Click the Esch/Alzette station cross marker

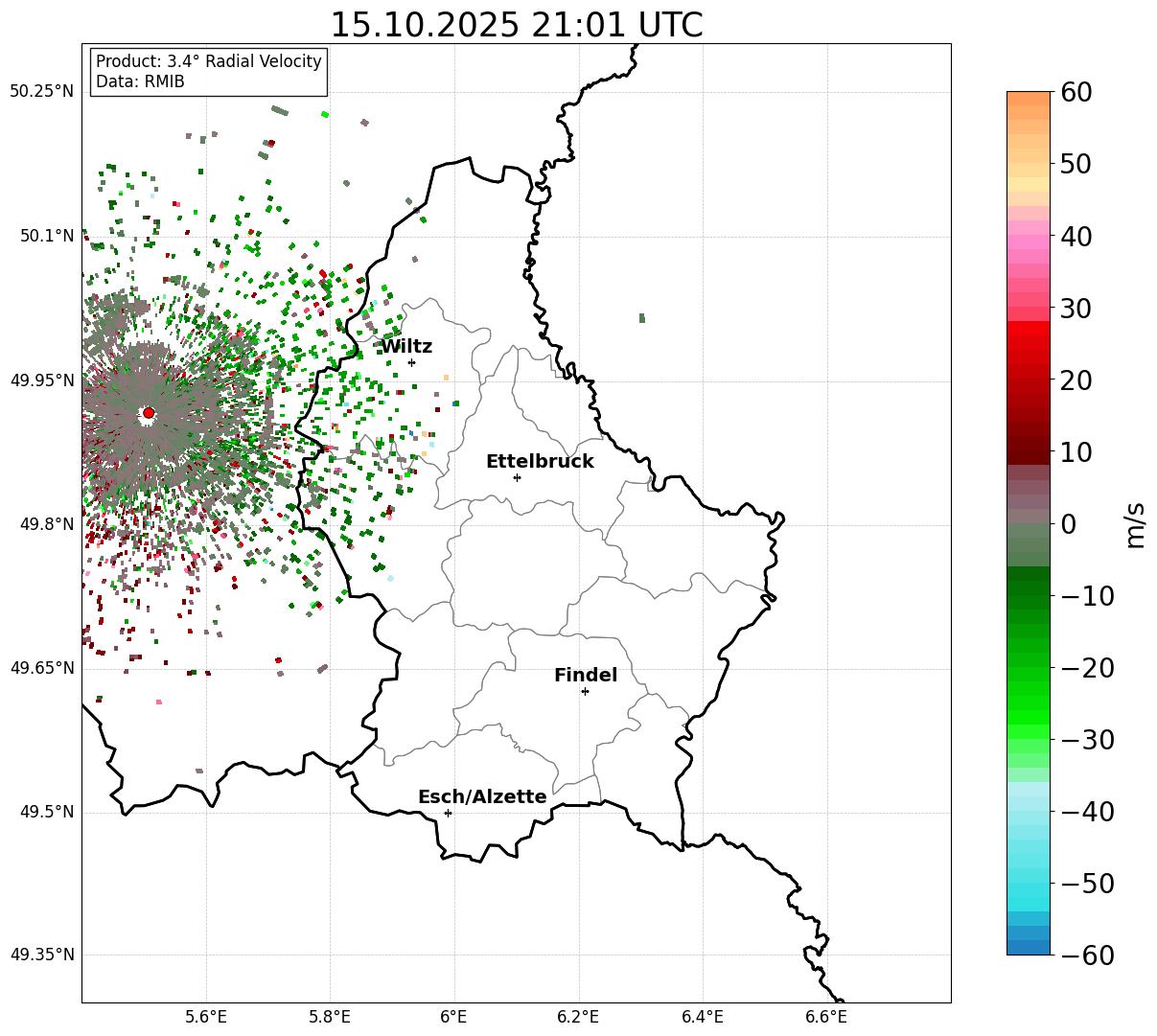point(448,813)
